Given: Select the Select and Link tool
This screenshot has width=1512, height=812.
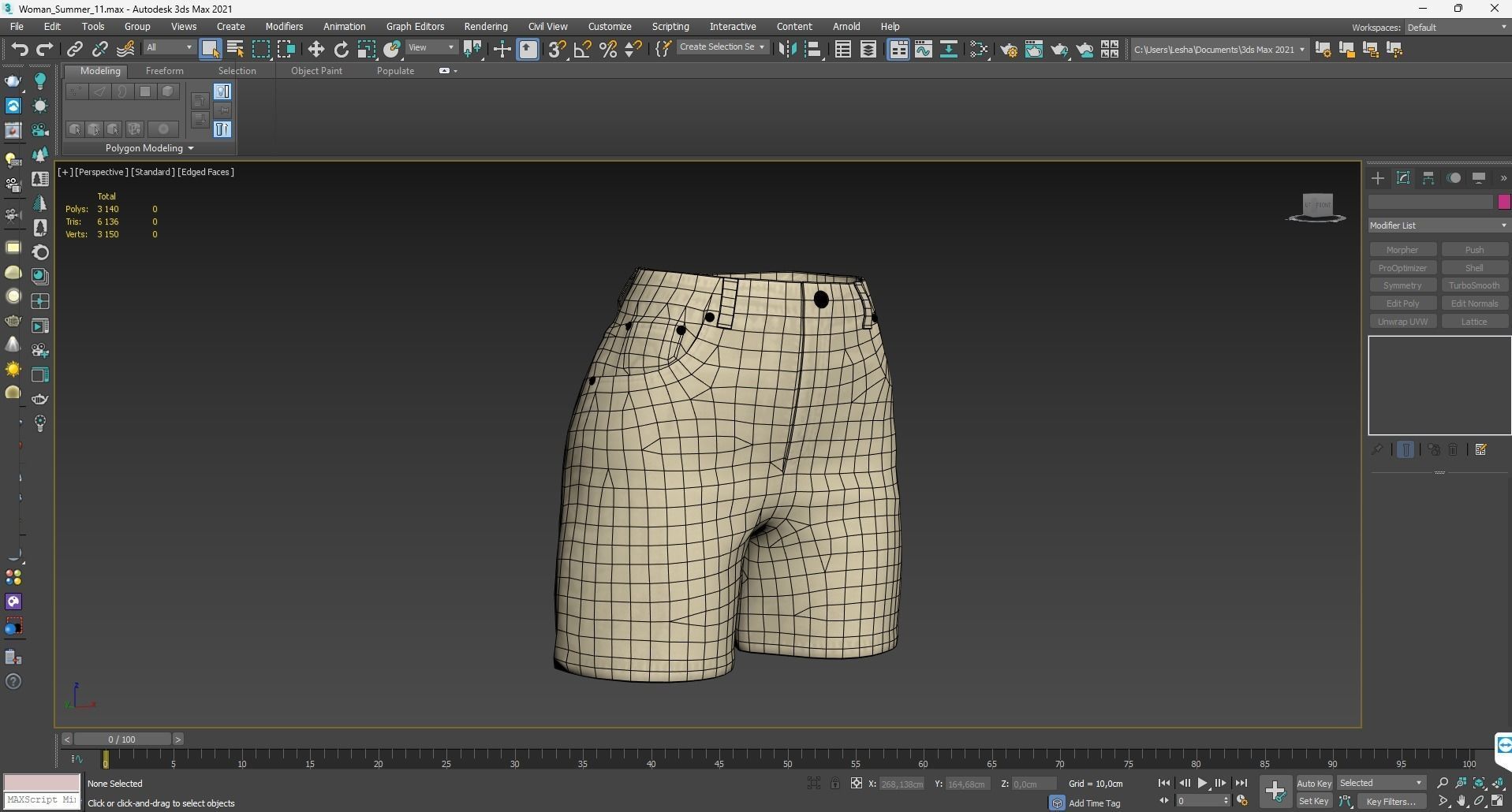Looking at the screenshot, I should (74, 50).
